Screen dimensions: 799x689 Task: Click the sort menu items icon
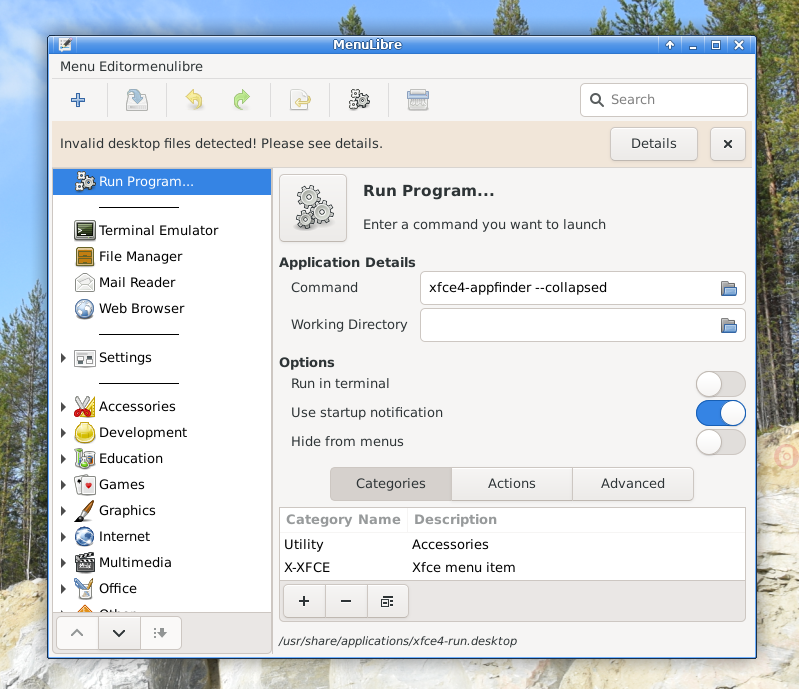pos(161,633)
